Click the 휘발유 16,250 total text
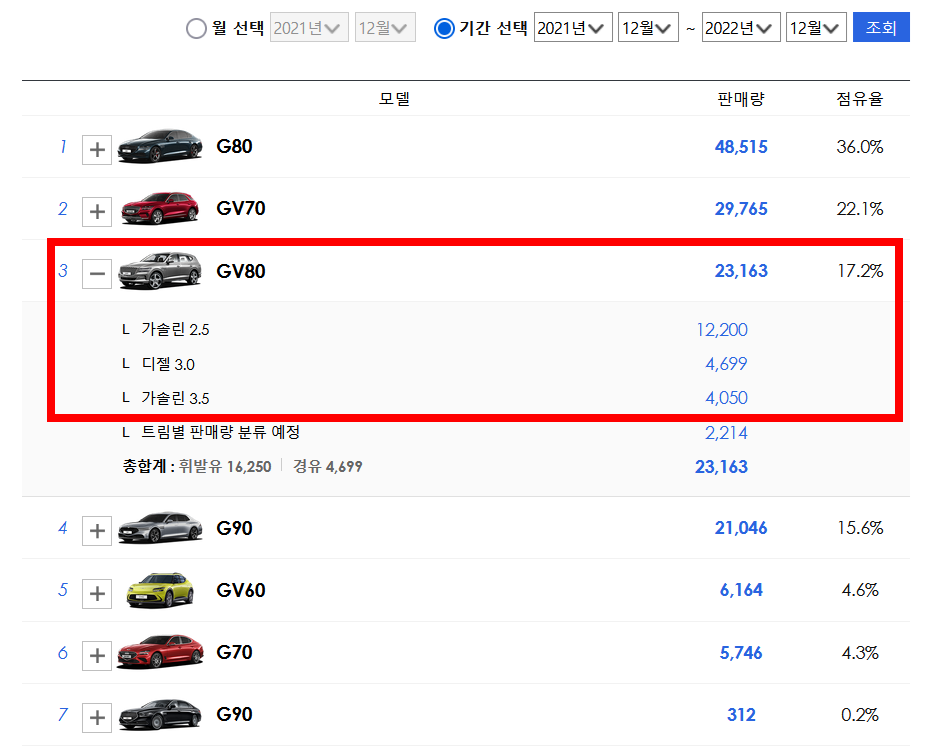This screenshot has width=932, height=752. point(225,467)
